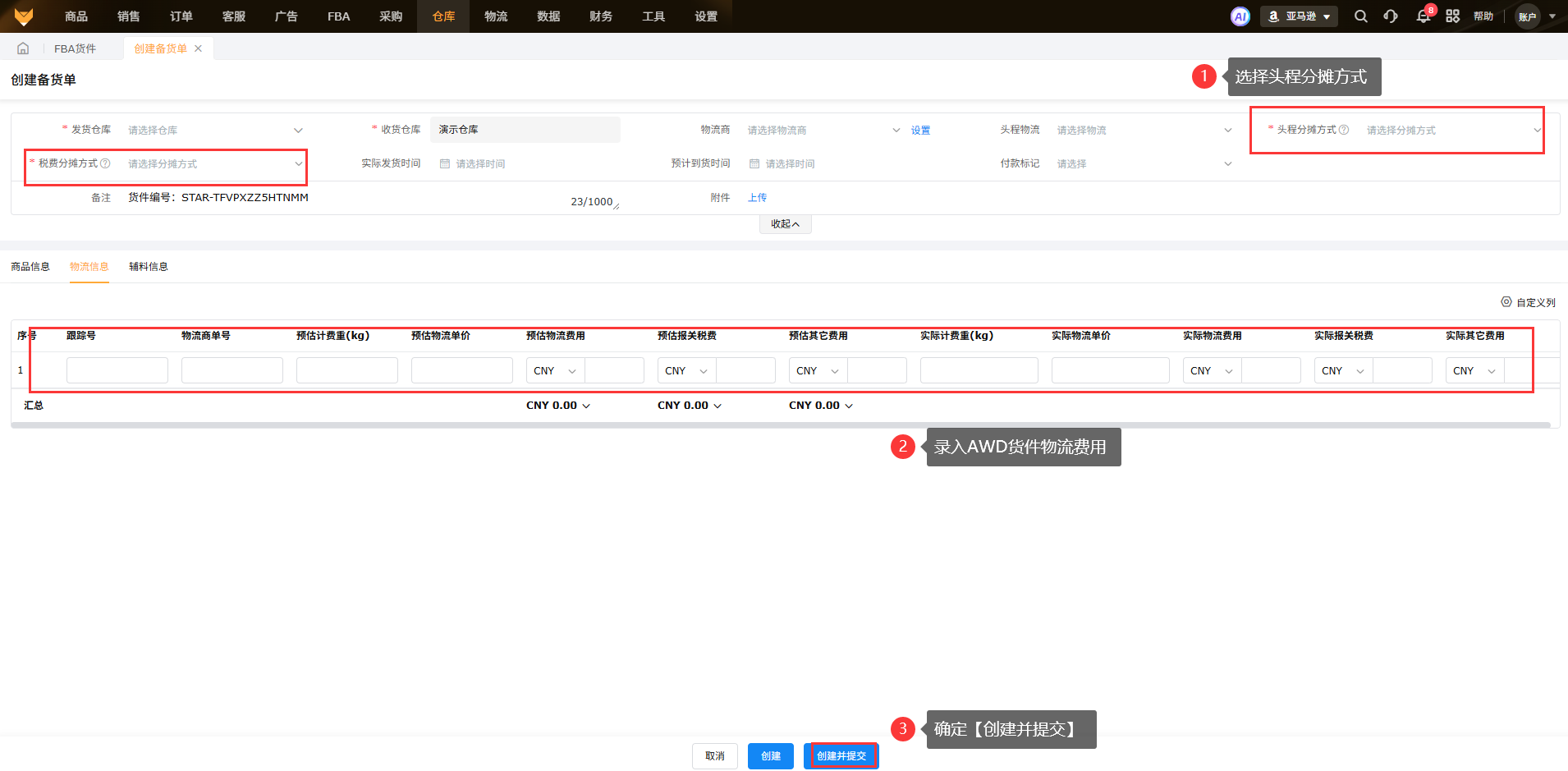Close the 创建备货单 tab
Viewport: 1568px width, 771px height.
(199, 48)
